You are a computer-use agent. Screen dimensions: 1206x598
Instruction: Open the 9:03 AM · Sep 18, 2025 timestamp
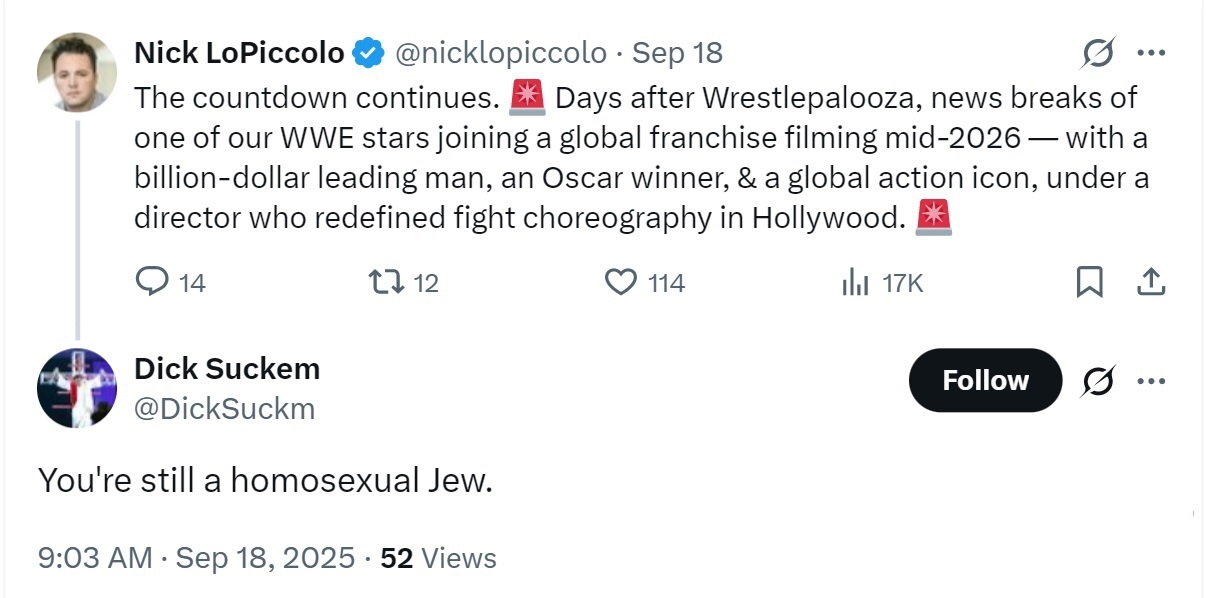pyautogui.click(x=196, y=557)
